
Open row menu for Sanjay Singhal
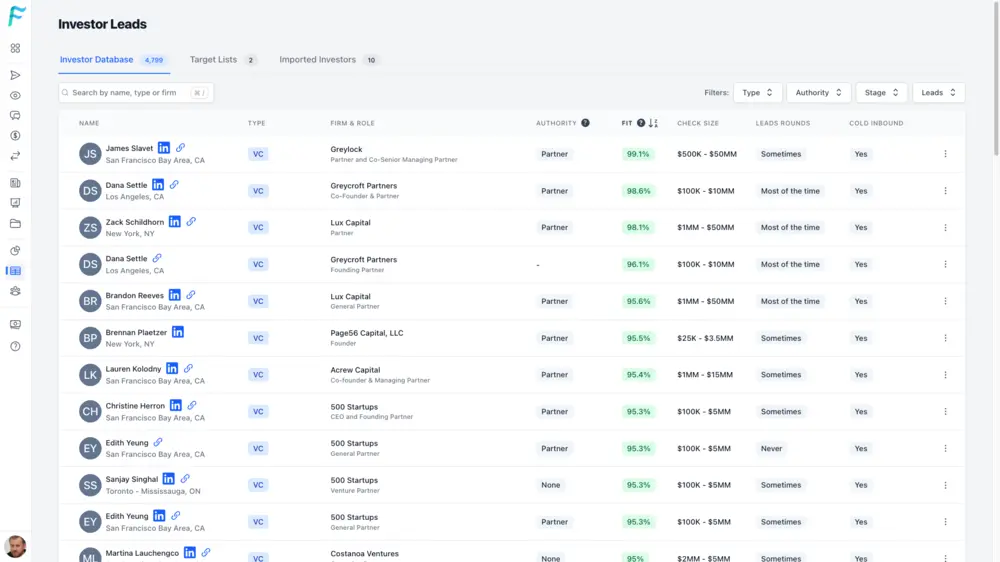[945, 485]
